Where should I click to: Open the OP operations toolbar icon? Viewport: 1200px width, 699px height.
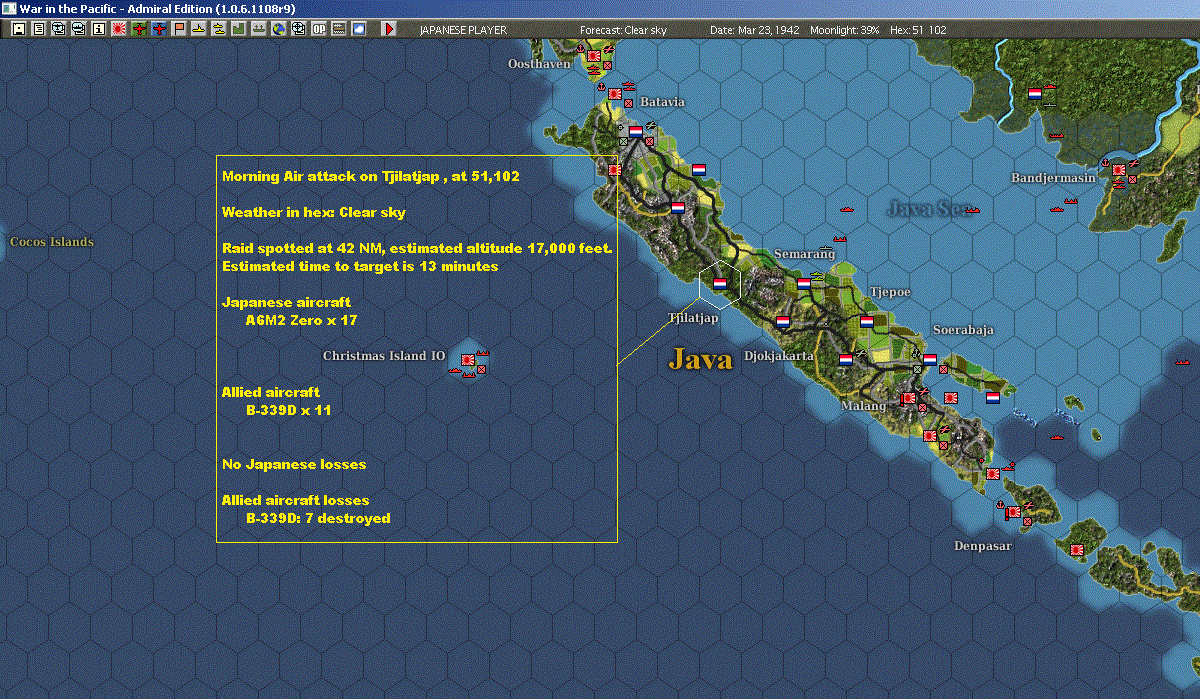tap(319, 29)
